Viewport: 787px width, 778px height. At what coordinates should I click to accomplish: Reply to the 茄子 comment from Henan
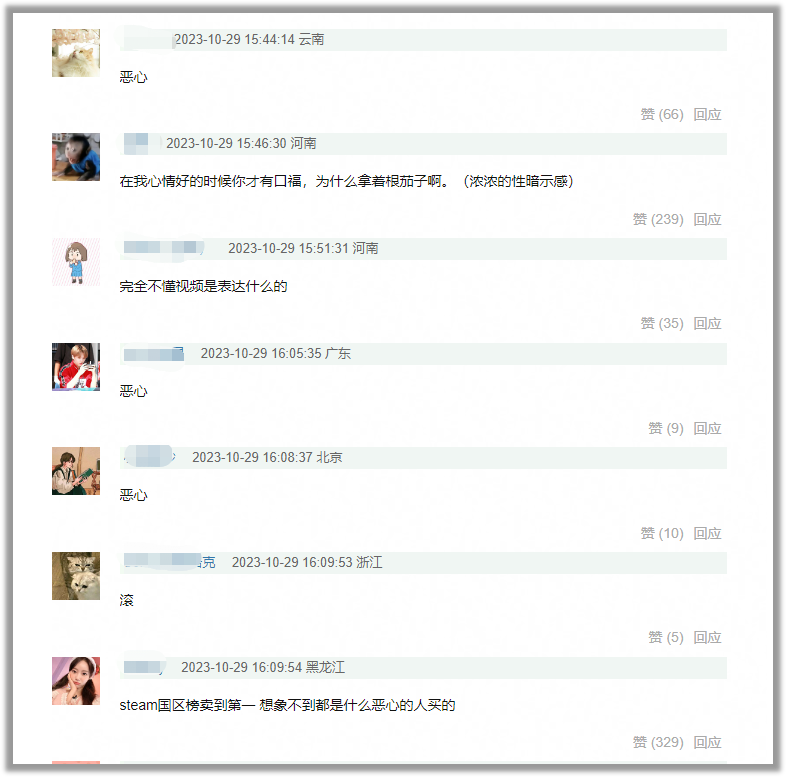point(707,219)
